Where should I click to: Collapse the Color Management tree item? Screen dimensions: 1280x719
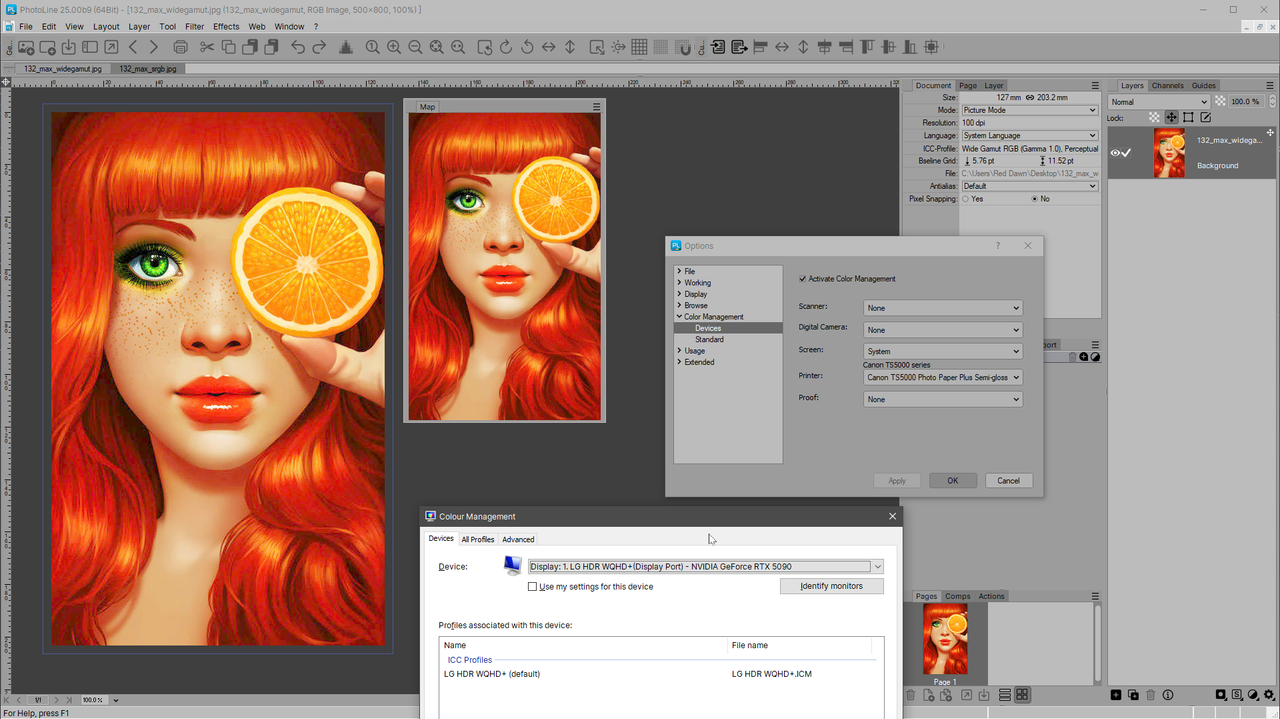679,317
